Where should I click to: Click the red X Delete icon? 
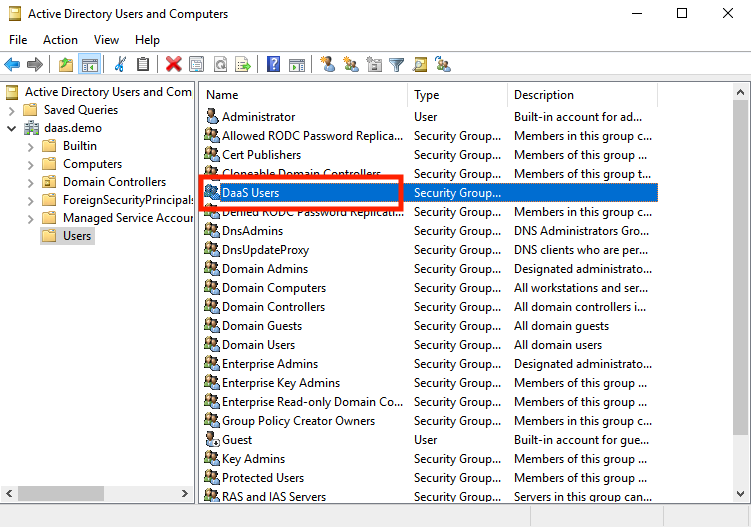173,64
